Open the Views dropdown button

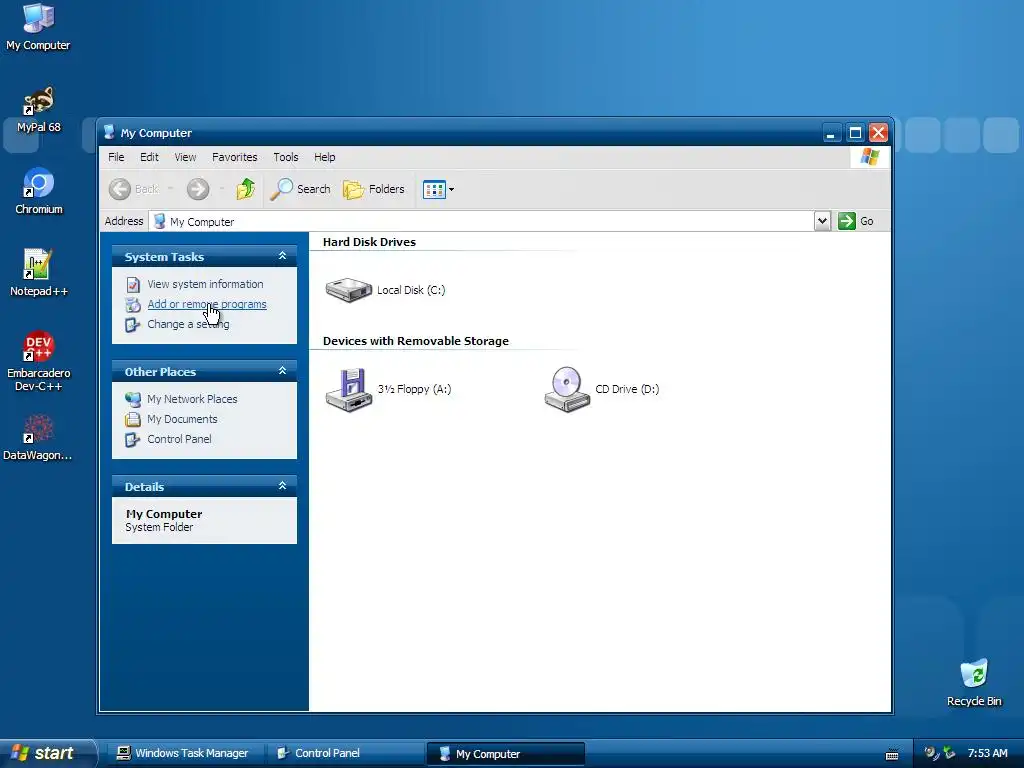pos(438,189)
